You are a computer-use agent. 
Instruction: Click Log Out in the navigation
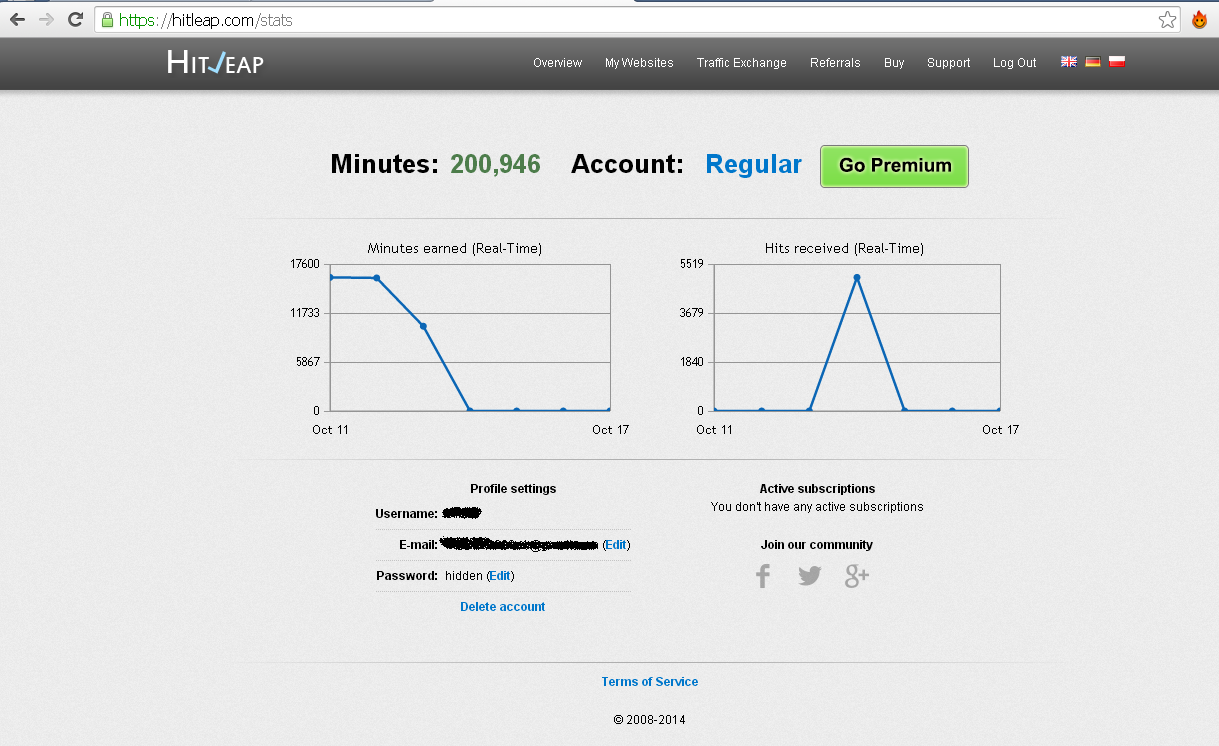1014,63
